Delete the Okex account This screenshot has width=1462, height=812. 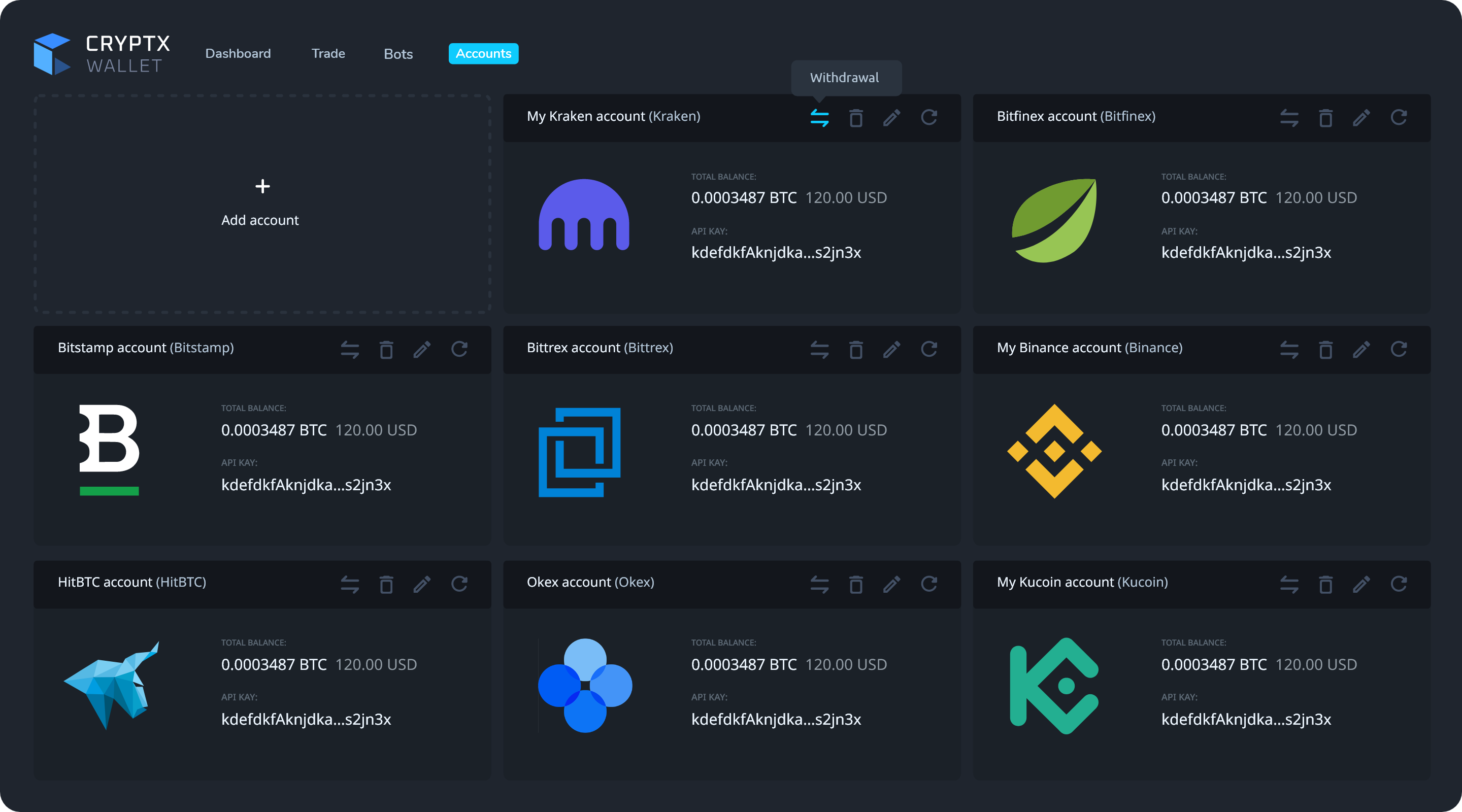[x=856, y=584]
